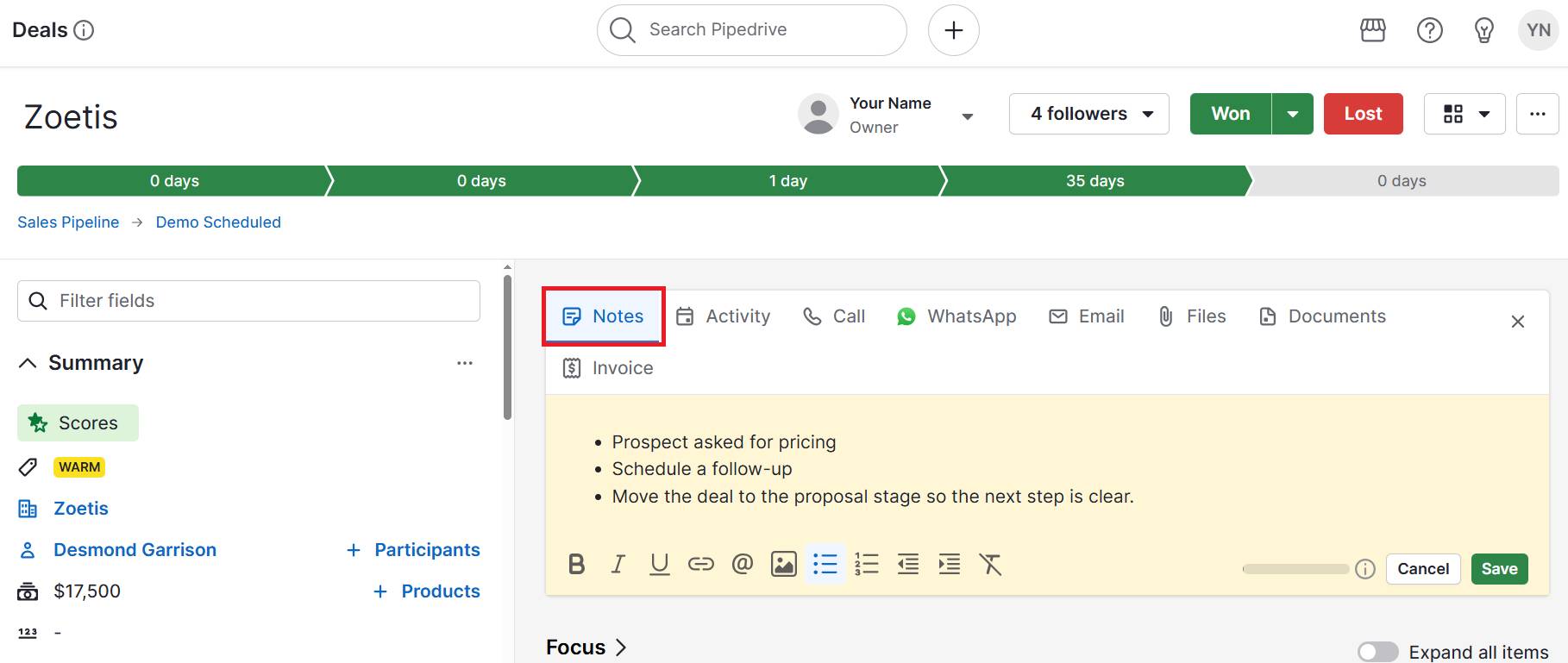Insert an image into the note
The image size is (1568, 663).
point(783,565)
